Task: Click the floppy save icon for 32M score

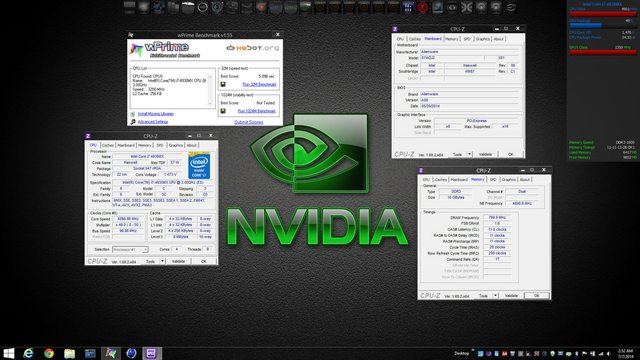Action: pos(223,84)
